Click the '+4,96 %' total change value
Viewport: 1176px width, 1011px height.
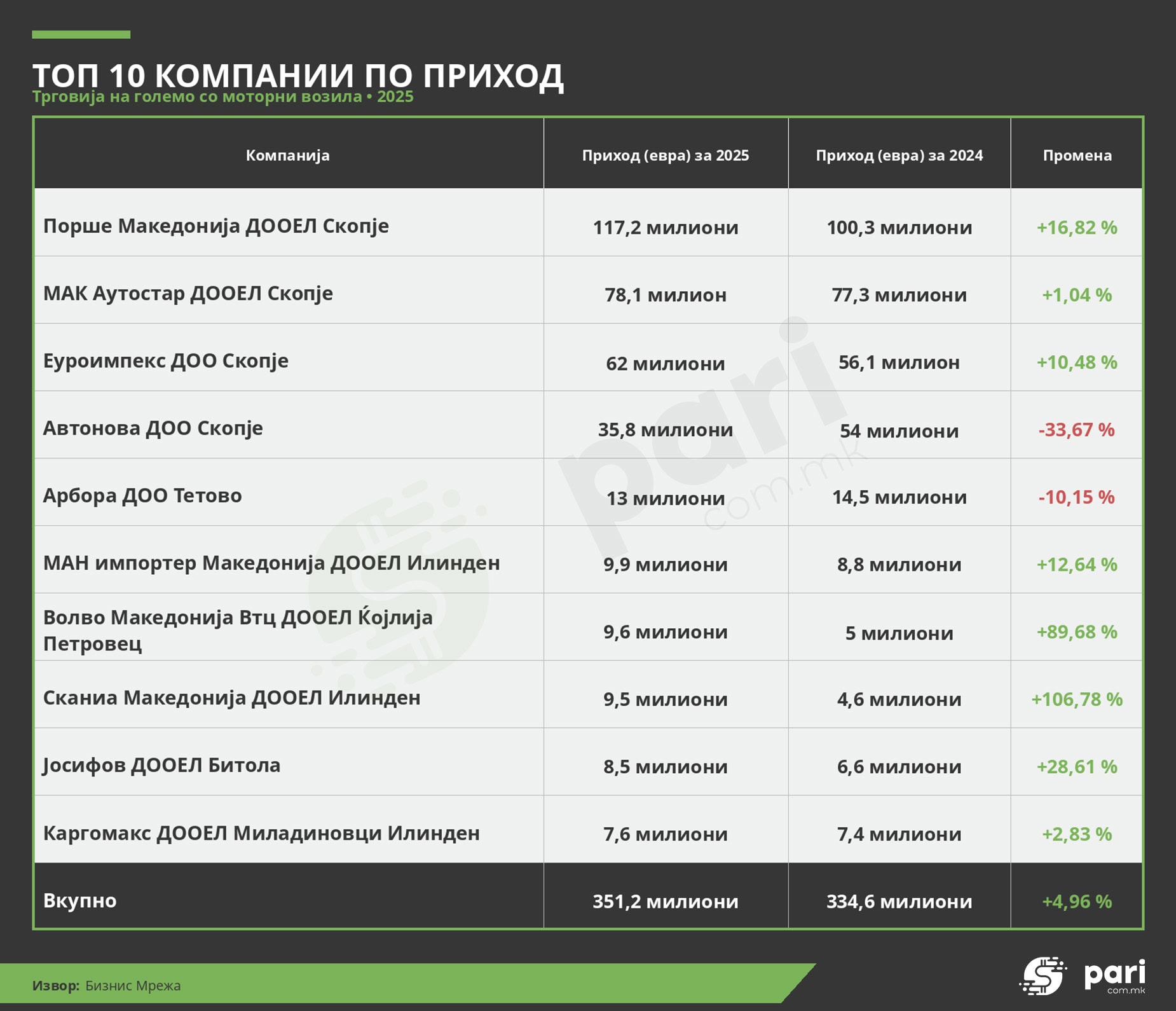click(x=1077, y=902)
